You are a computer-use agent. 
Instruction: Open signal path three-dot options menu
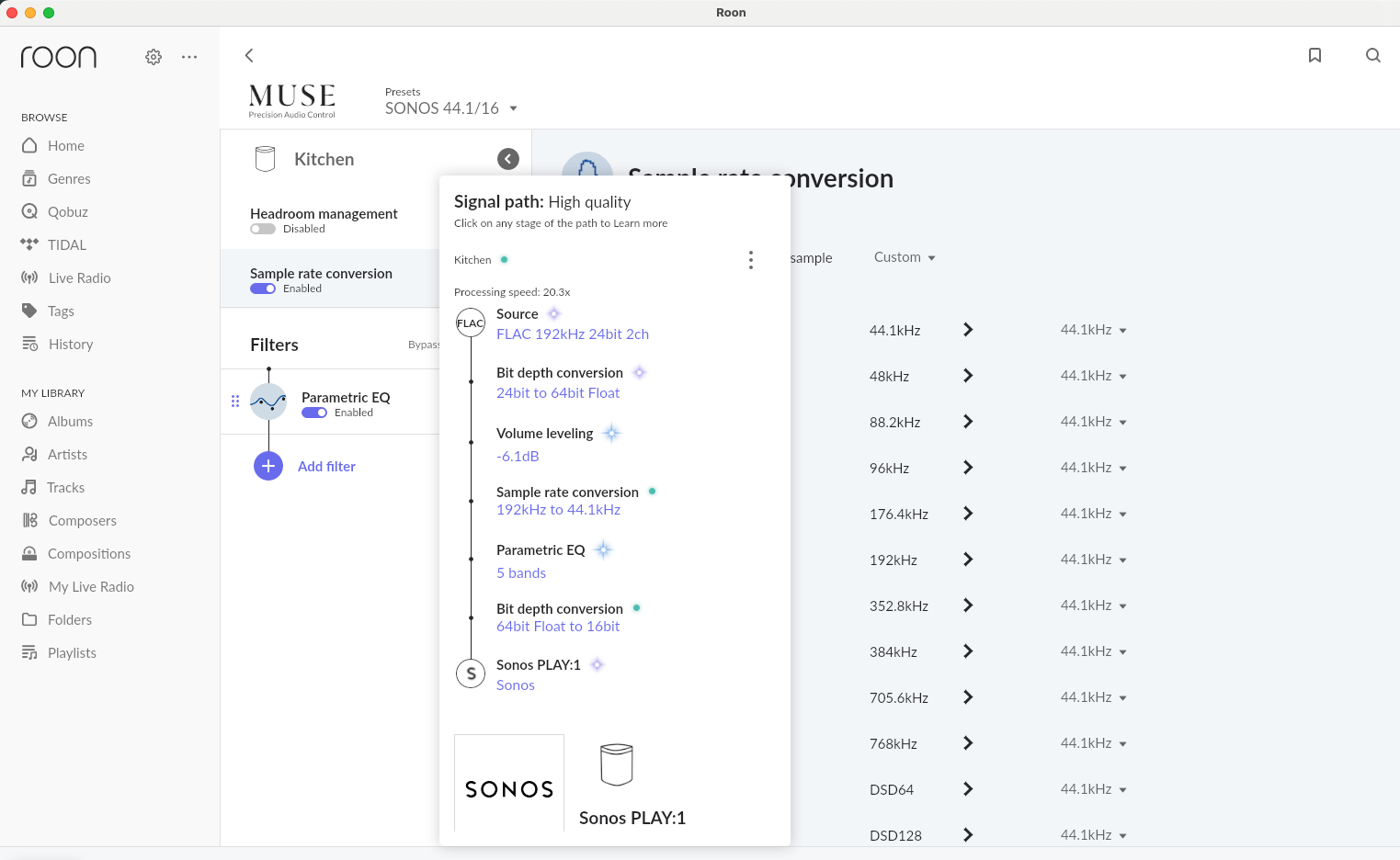[751, 260]
